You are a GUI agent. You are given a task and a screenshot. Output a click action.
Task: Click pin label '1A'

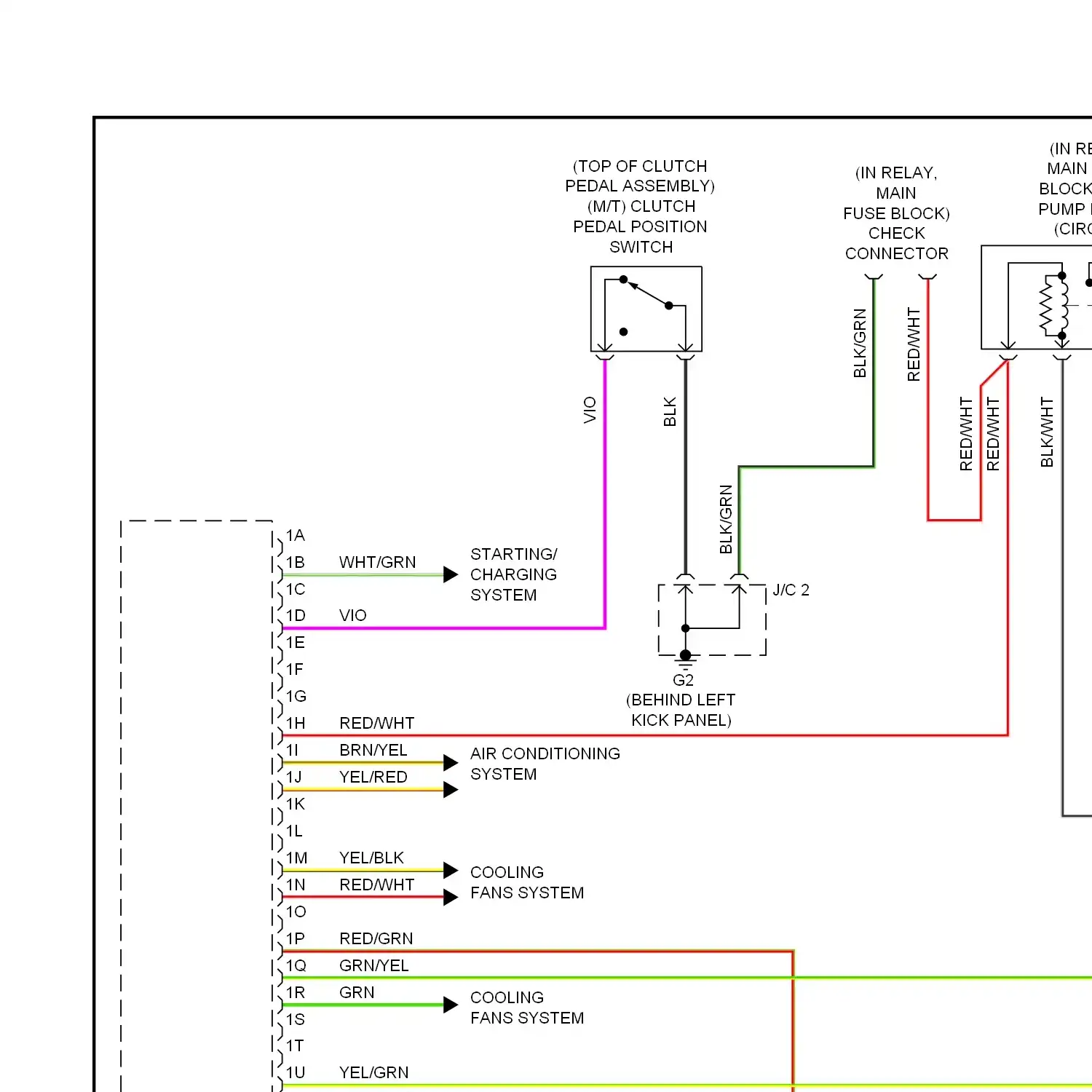pos(295,536)
